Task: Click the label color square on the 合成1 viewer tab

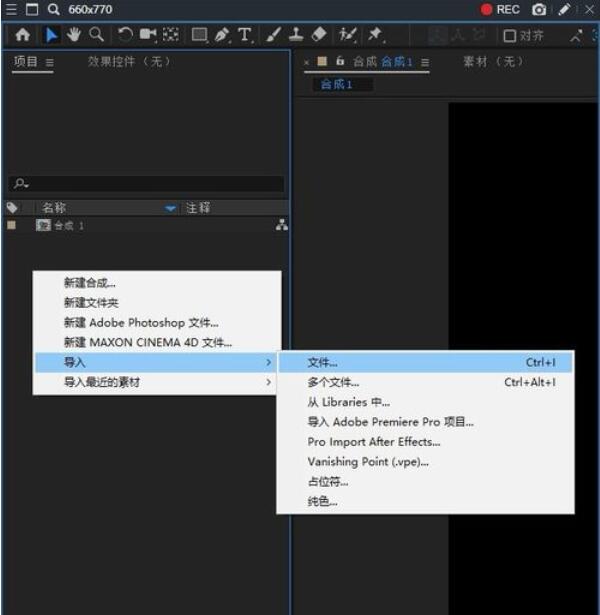Action: point(322,61)
